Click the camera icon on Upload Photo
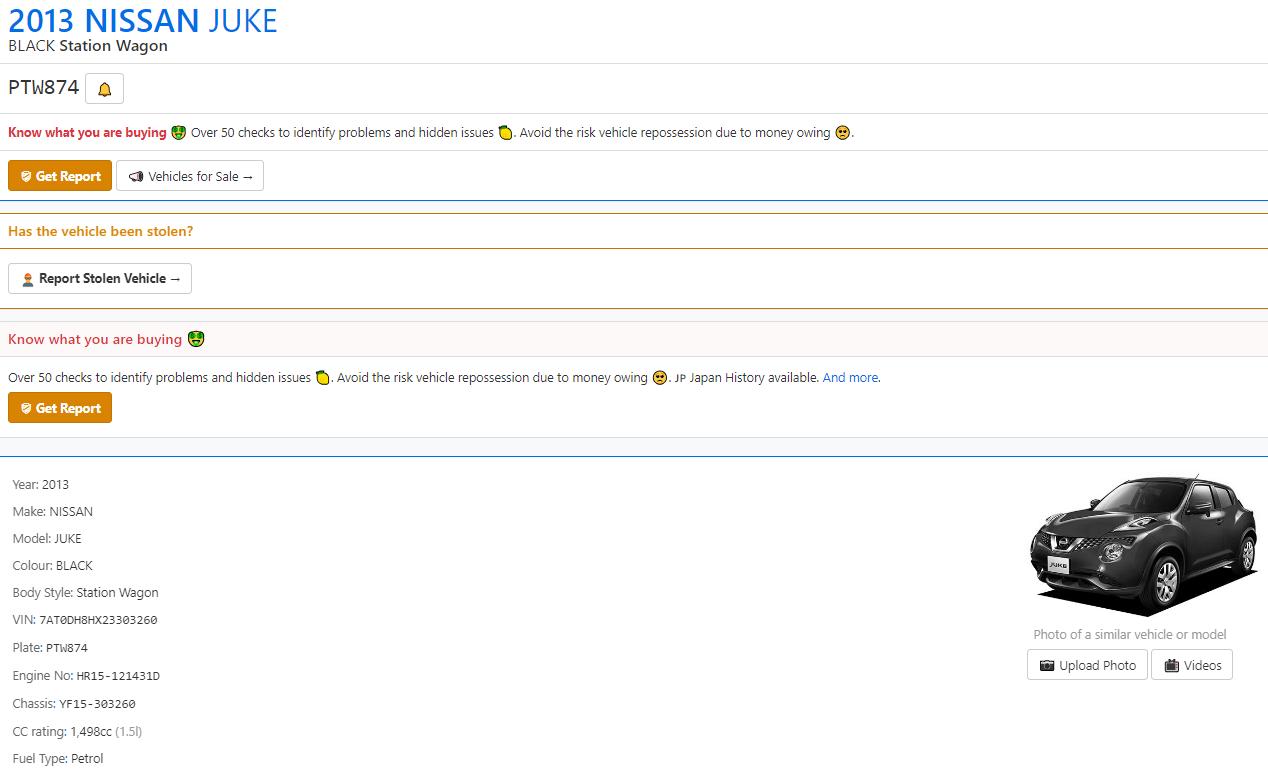 1047,666
